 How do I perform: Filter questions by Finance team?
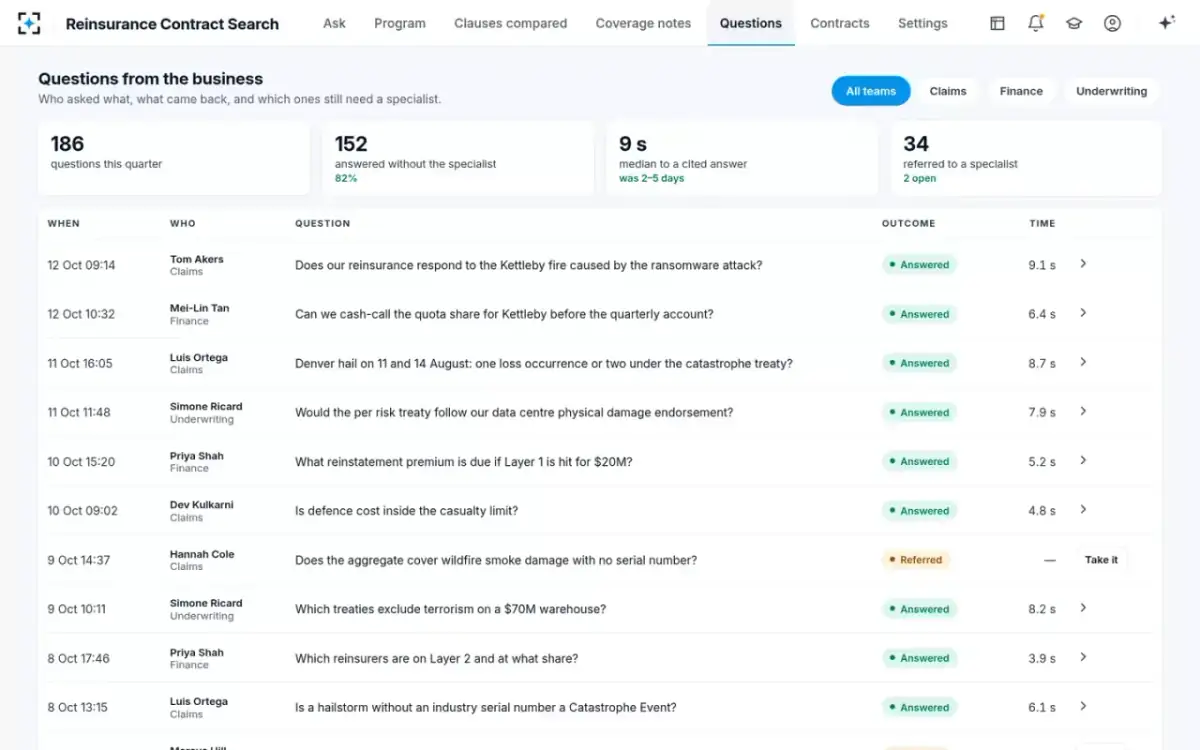point(1021,91)
